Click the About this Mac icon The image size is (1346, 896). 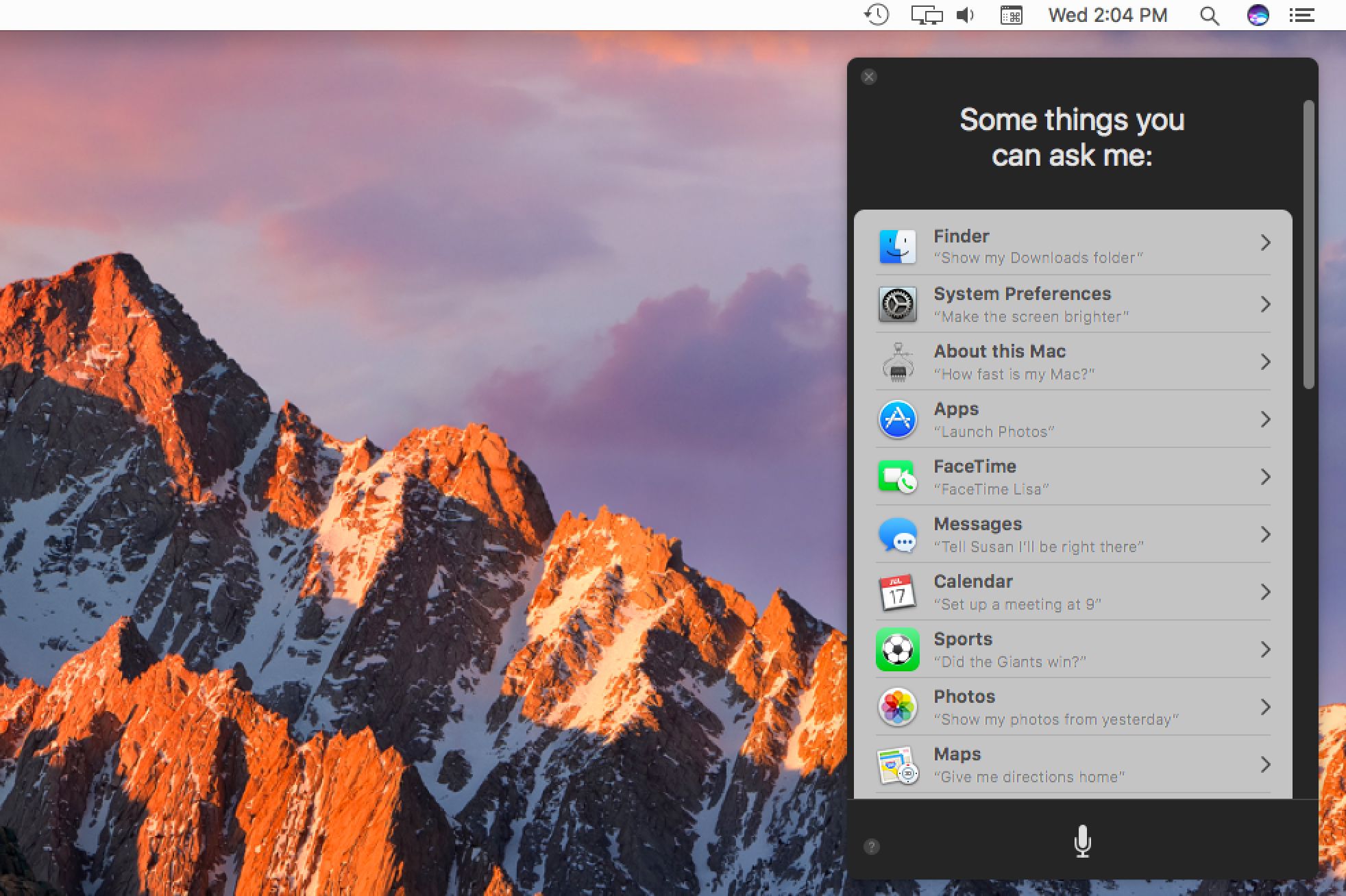(898, 362)
